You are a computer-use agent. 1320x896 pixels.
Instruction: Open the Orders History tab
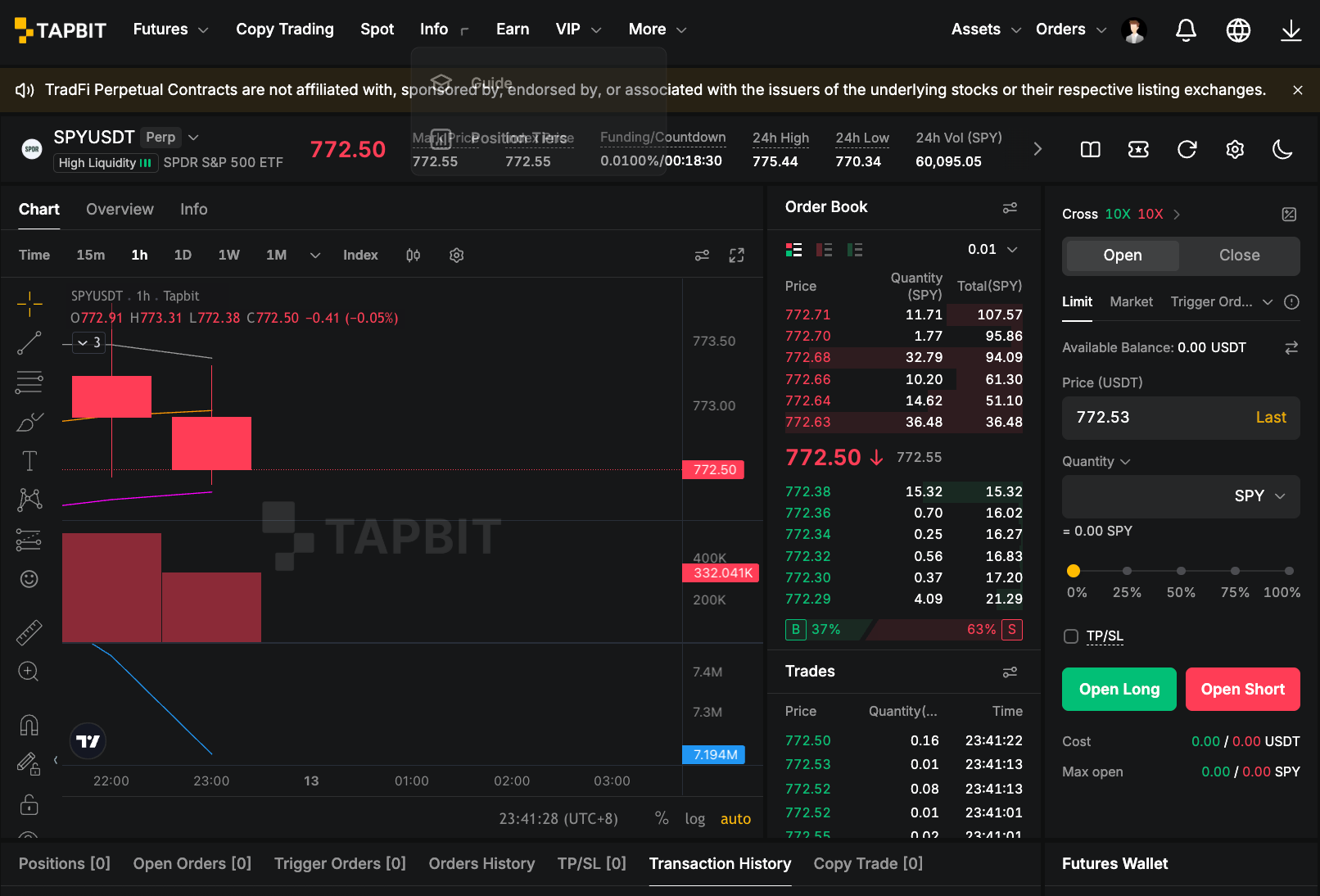point(481,864)
